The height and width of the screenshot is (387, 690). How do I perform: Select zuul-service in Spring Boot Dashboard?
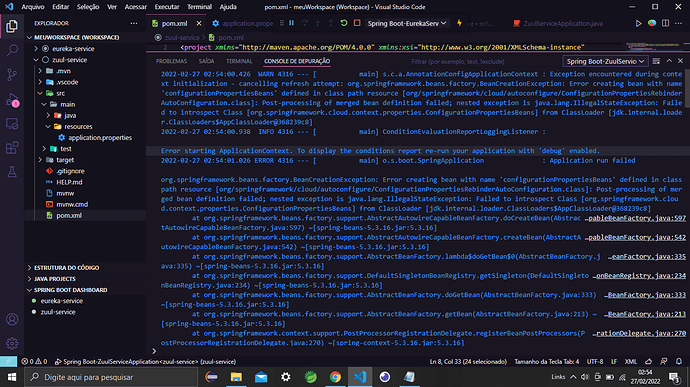58,312
